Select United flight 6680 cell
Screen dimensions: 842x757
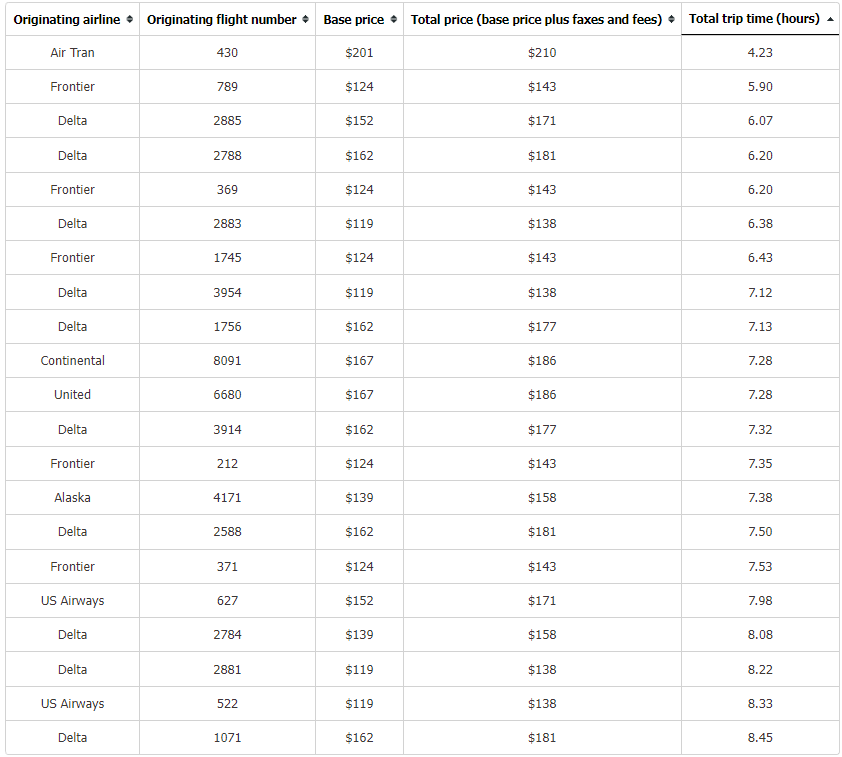pos(227,395)
